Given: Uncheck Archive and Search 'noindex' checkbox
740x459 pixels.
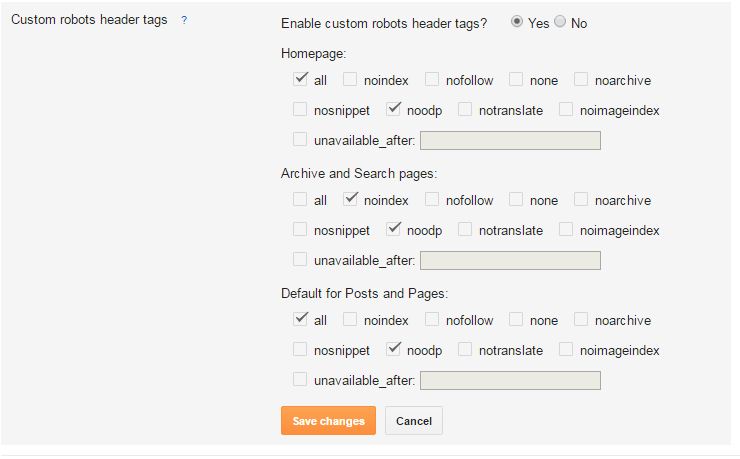Looking at the screenshot, I should (350, 199).
